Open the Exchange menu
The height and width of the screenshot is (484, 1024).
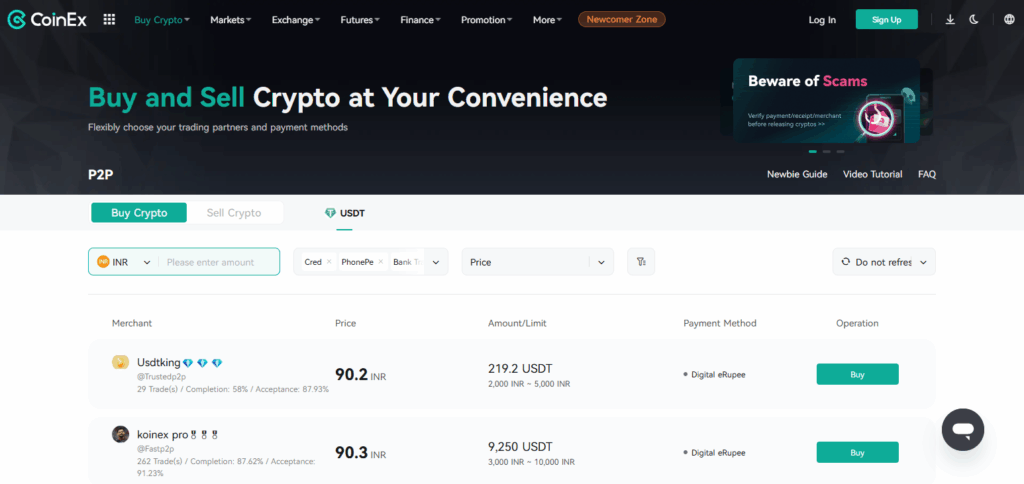296,20
